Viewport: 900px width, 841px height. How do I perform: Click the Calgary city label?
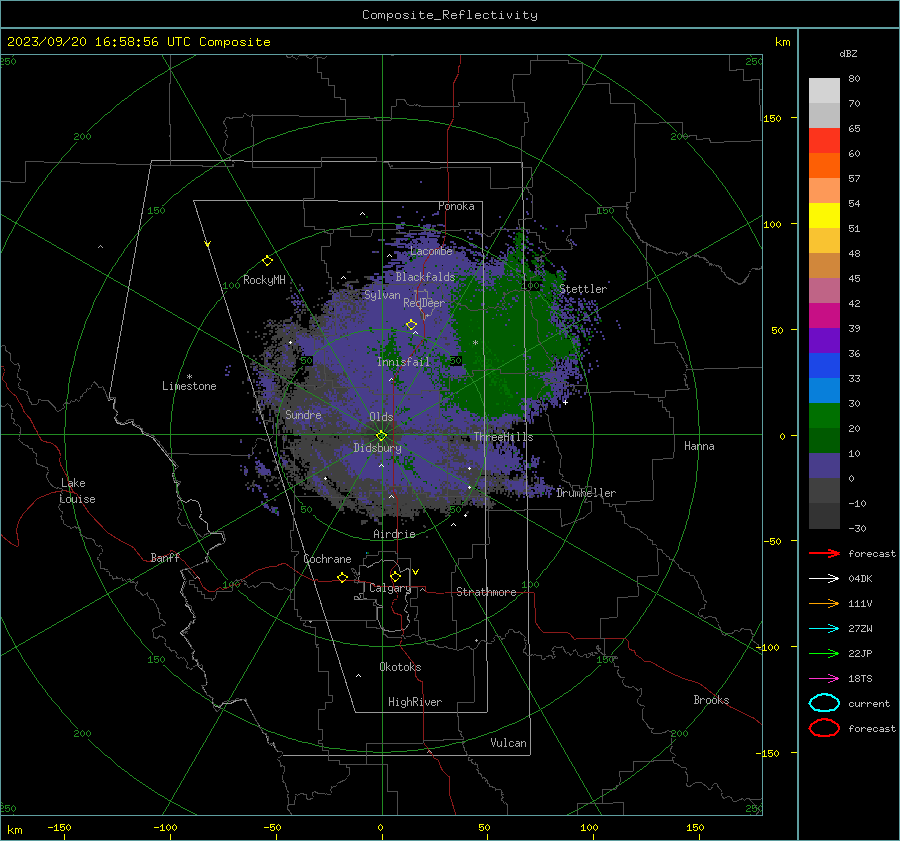click(390, 588)
